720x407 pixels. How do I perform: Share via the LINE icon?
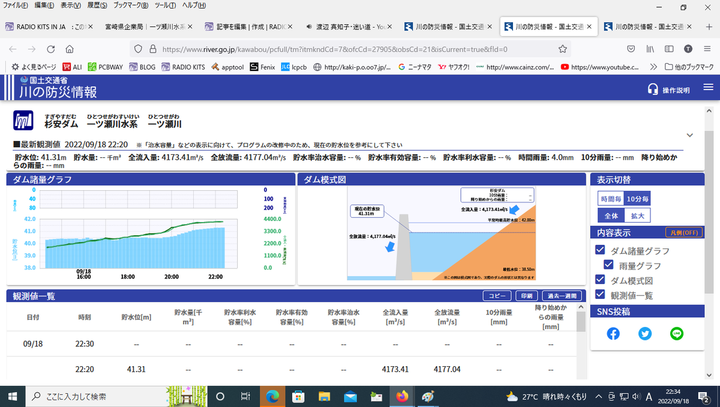(676, 333)
